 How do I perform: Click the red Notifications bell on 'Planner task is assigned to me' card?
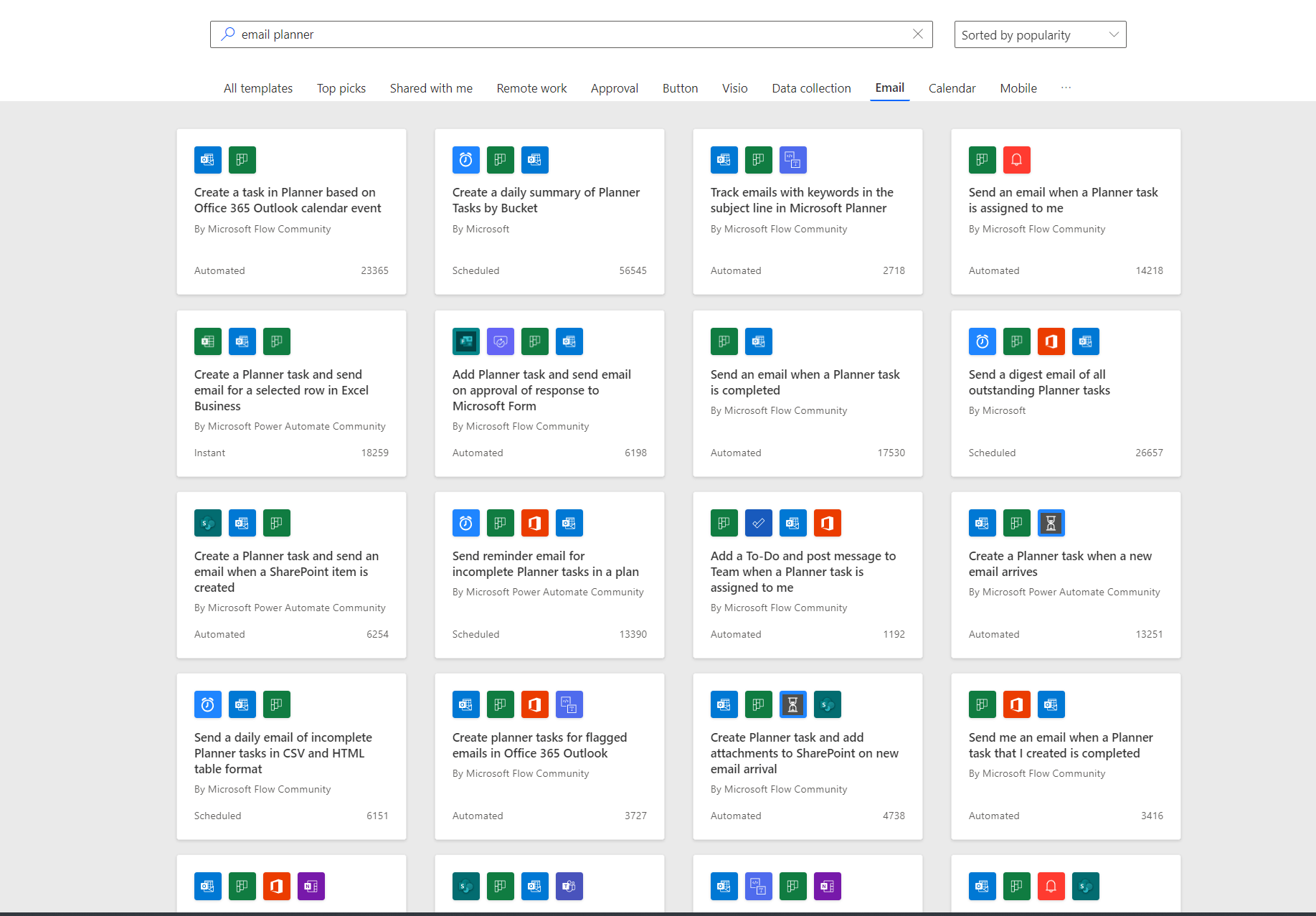(1017, 160)
